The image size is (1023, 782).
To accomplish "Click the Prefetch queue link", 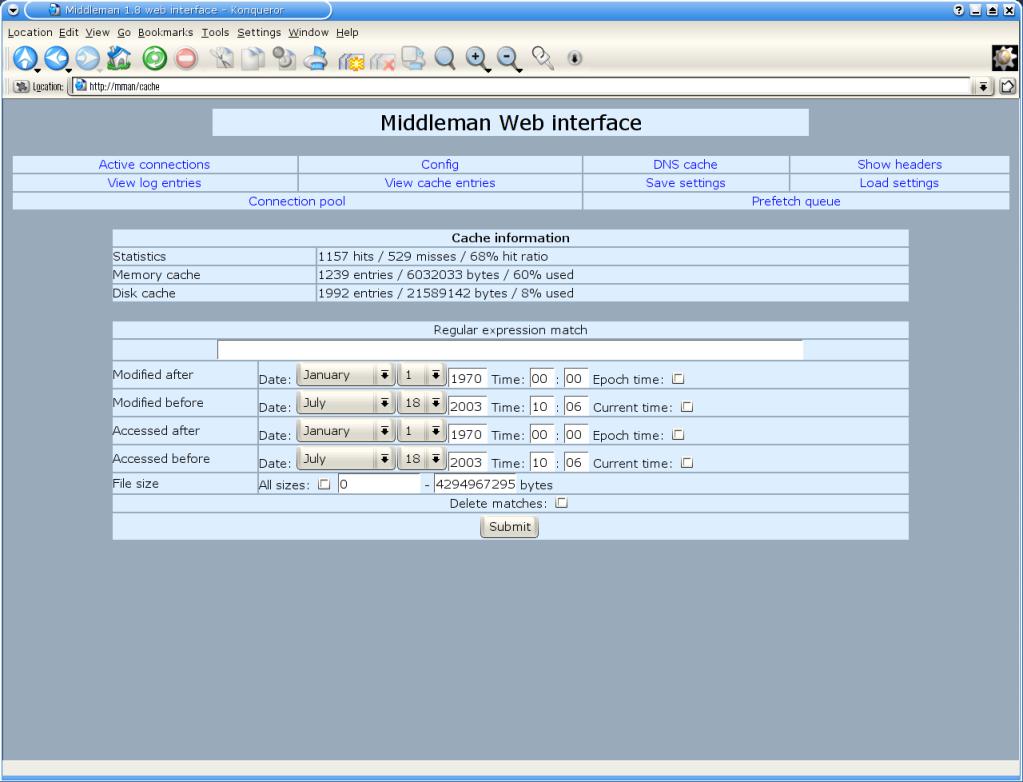I will pyautogui.click(x=796, y=201).
